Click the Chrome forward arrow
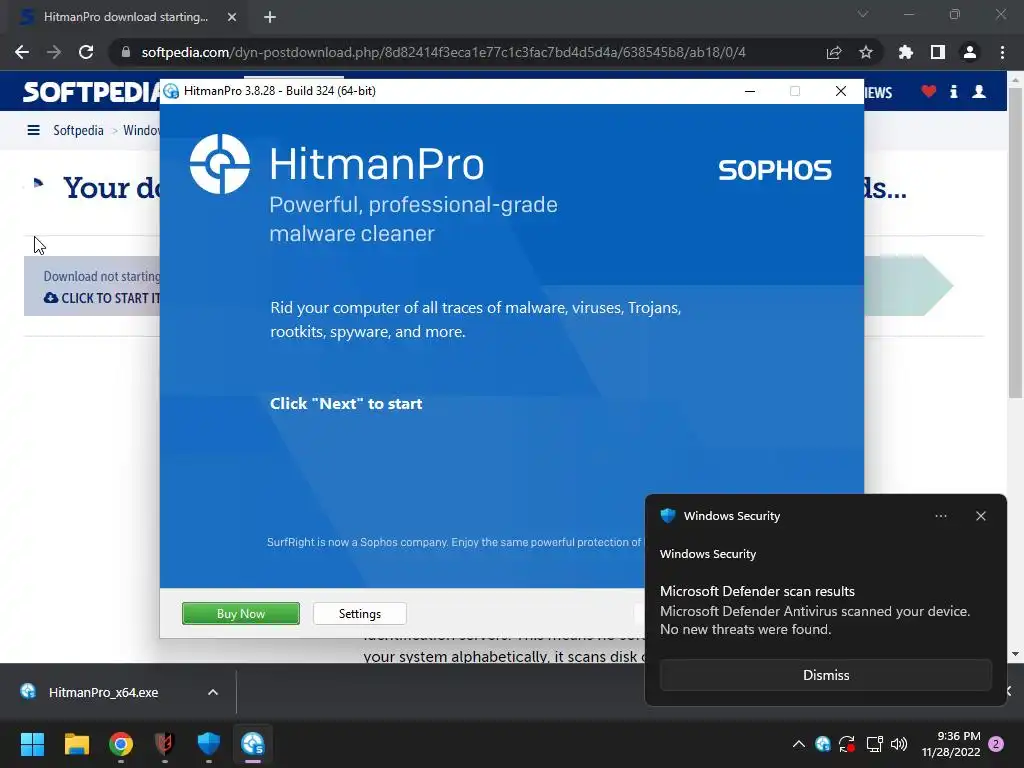The width and height of the screenshot is (1024, 768). [x=54, y=52]
